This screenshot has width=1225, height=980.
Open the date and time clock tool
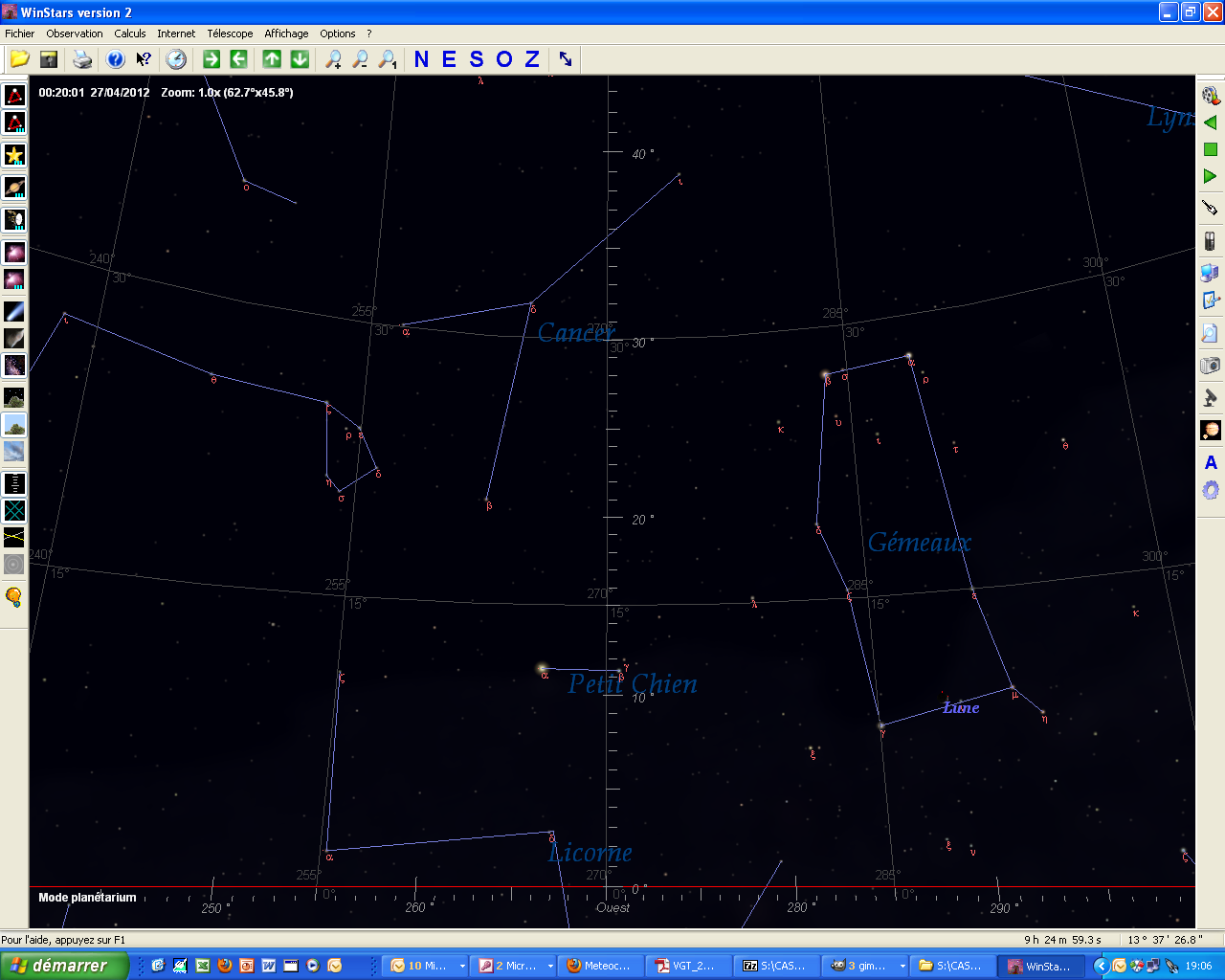[x=176, y=59]
